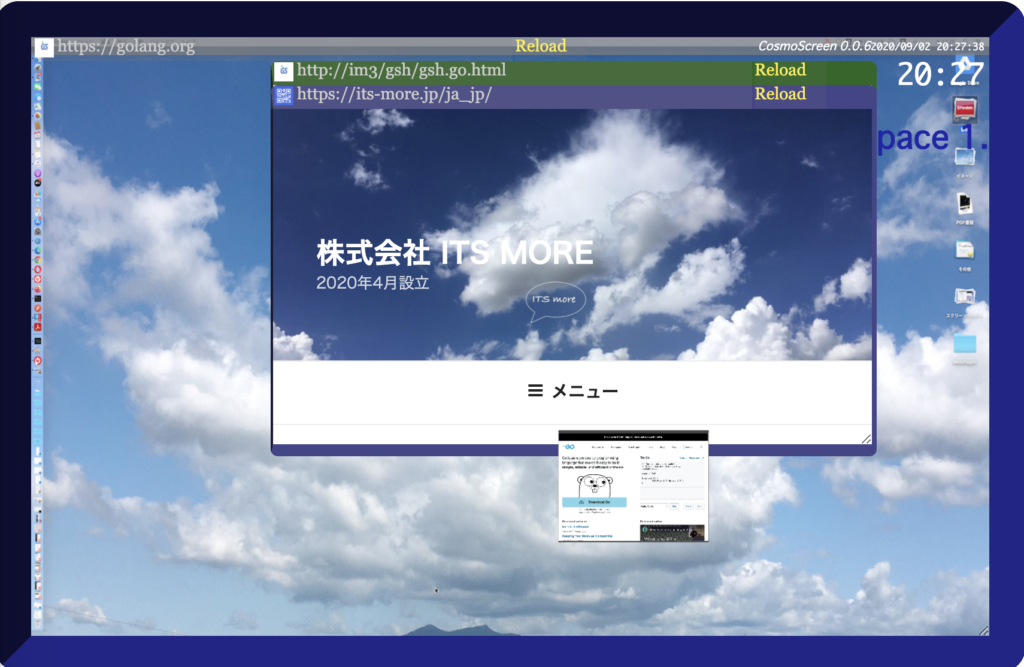Viewport: 1024px width, 667px height.
Task: Click the hamburger menu icon next to メニュー
Action: click(536, 391)
